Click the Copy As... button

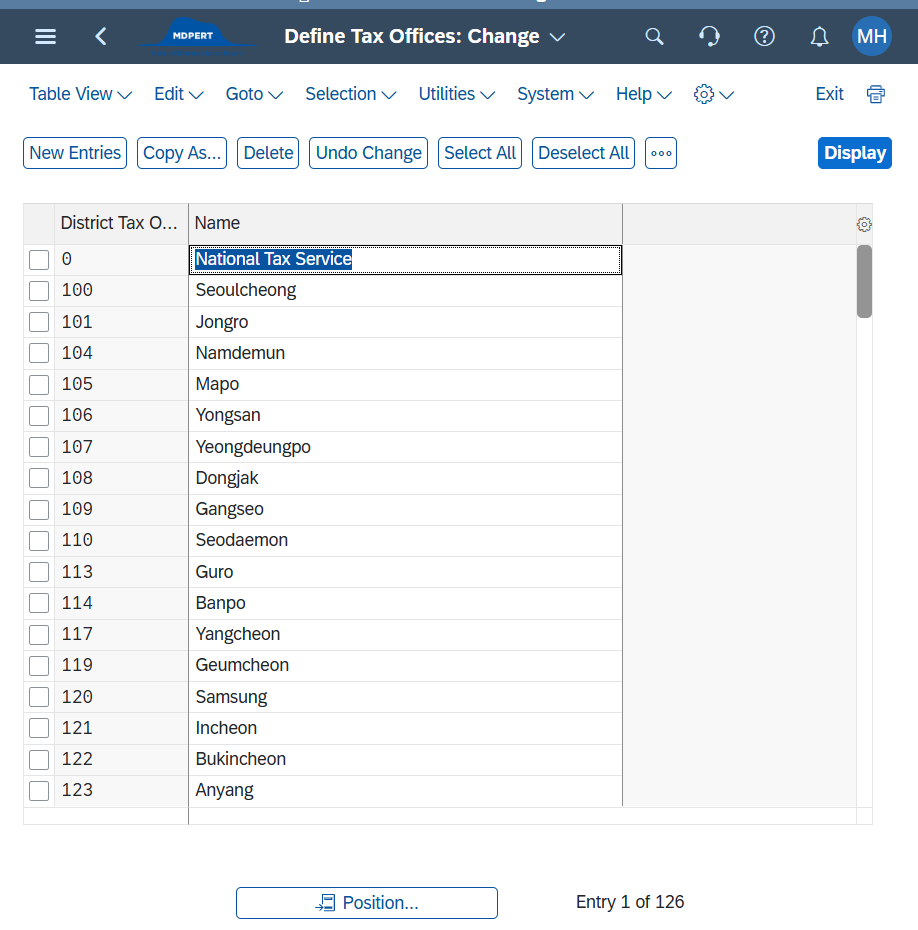point(182,153)
